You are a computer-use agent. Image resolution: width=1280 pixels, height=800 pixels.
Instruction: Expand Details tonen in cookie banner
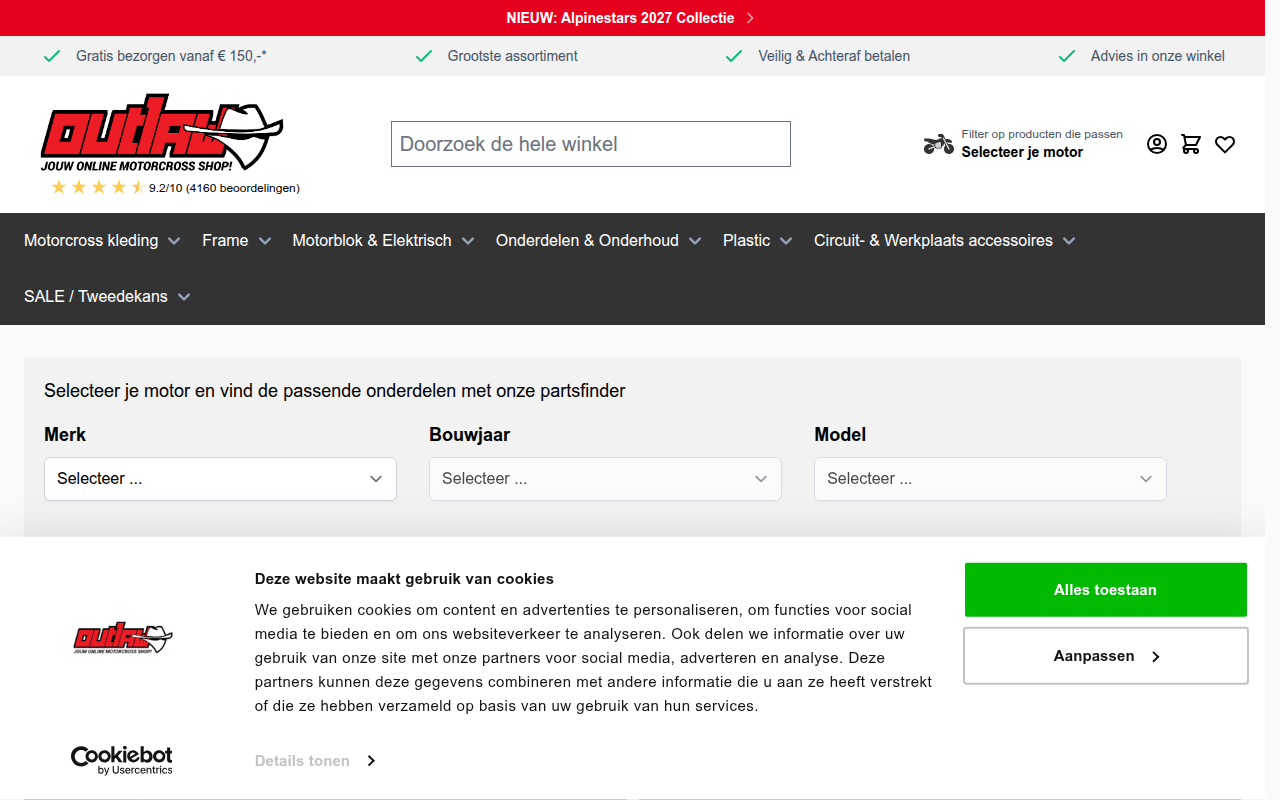click(x=315, y=761)
